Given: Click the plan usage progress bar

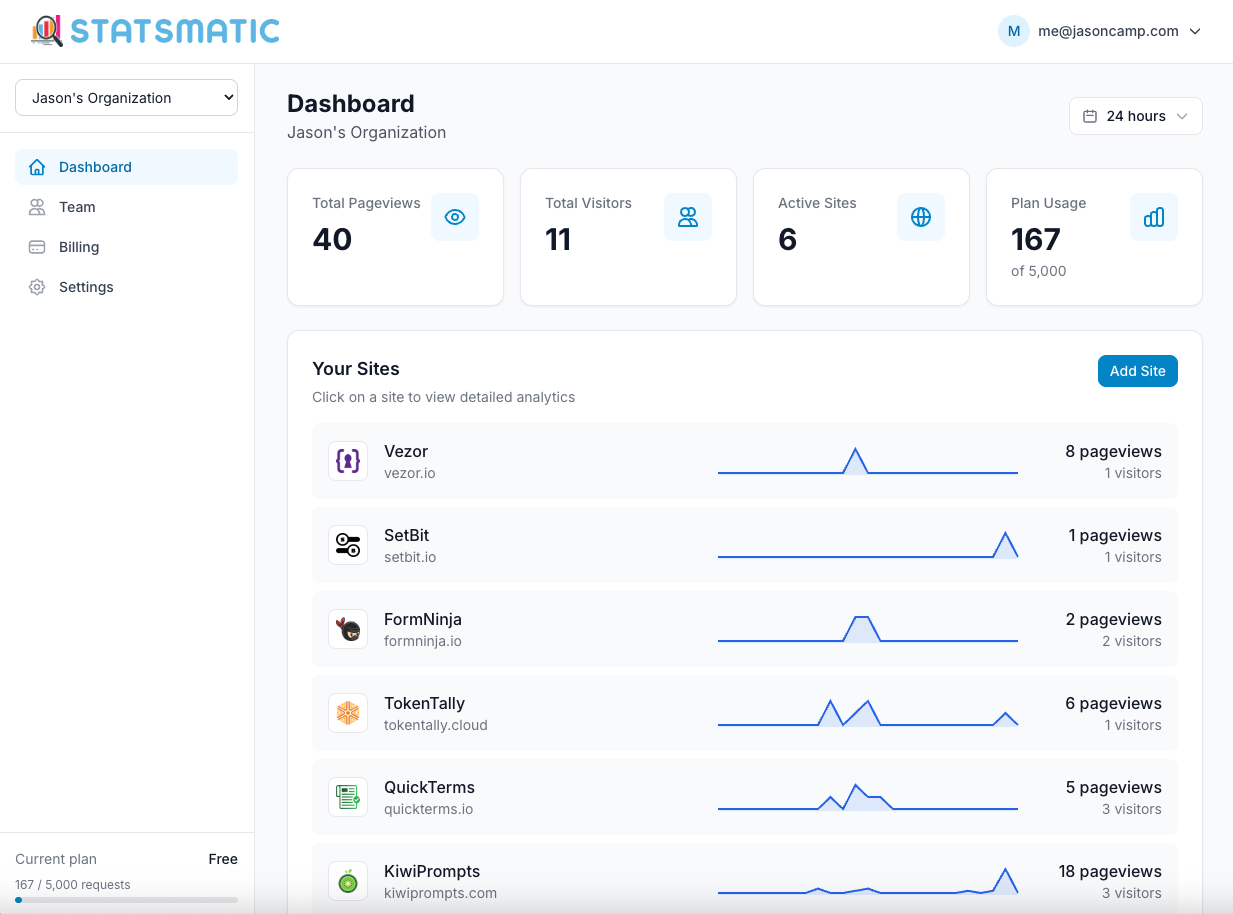Looking at the screenshot, I should pos(126,899).
